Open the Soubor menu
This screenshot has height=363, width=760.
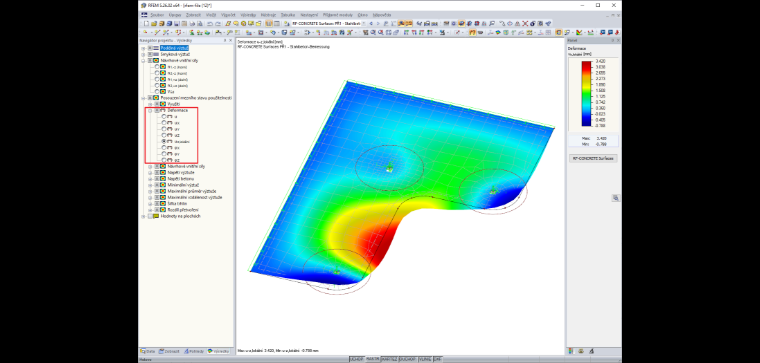click(x=156, y=16)
